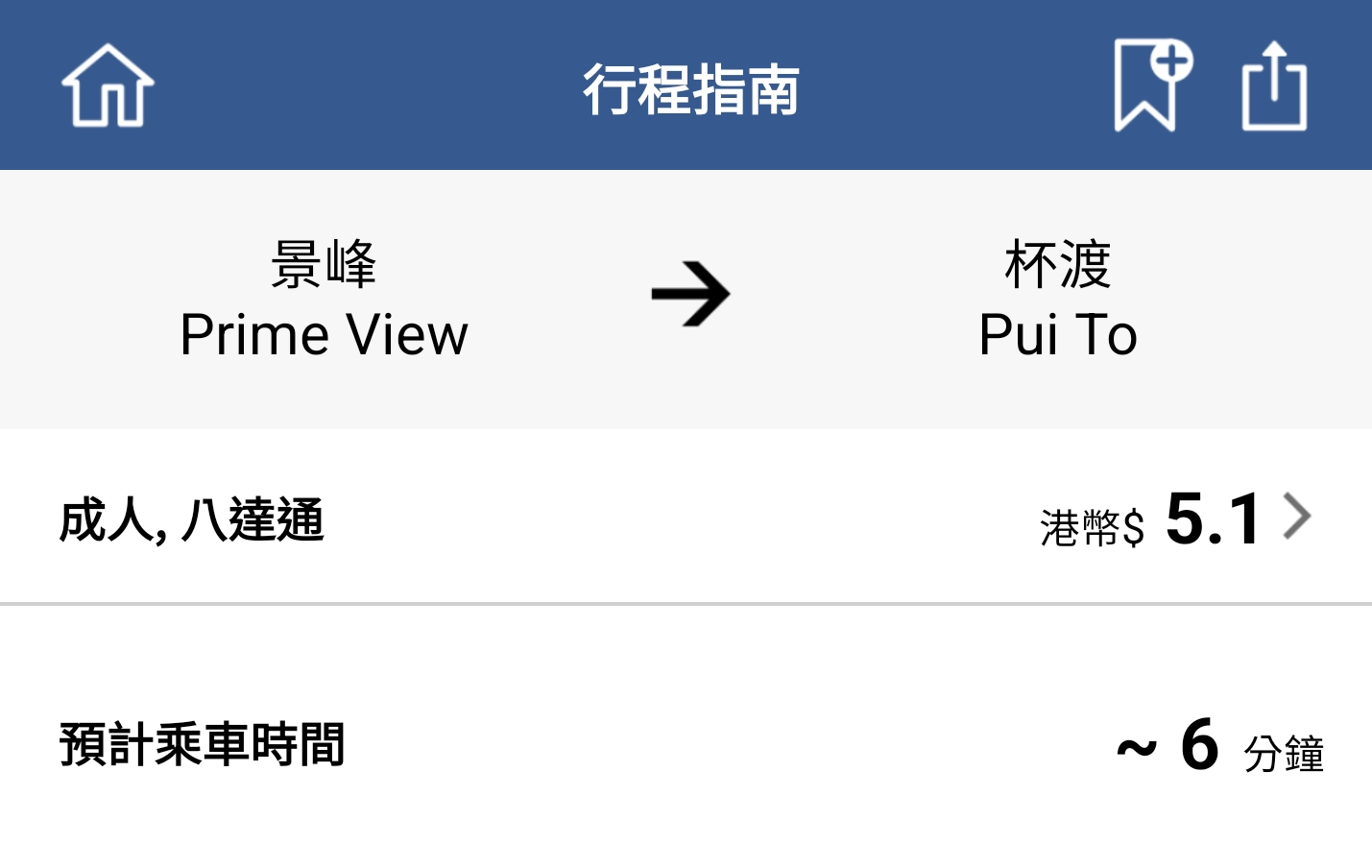Tap the home icon
Viewport: 1372px width, 868px height.
pos(108,85)
